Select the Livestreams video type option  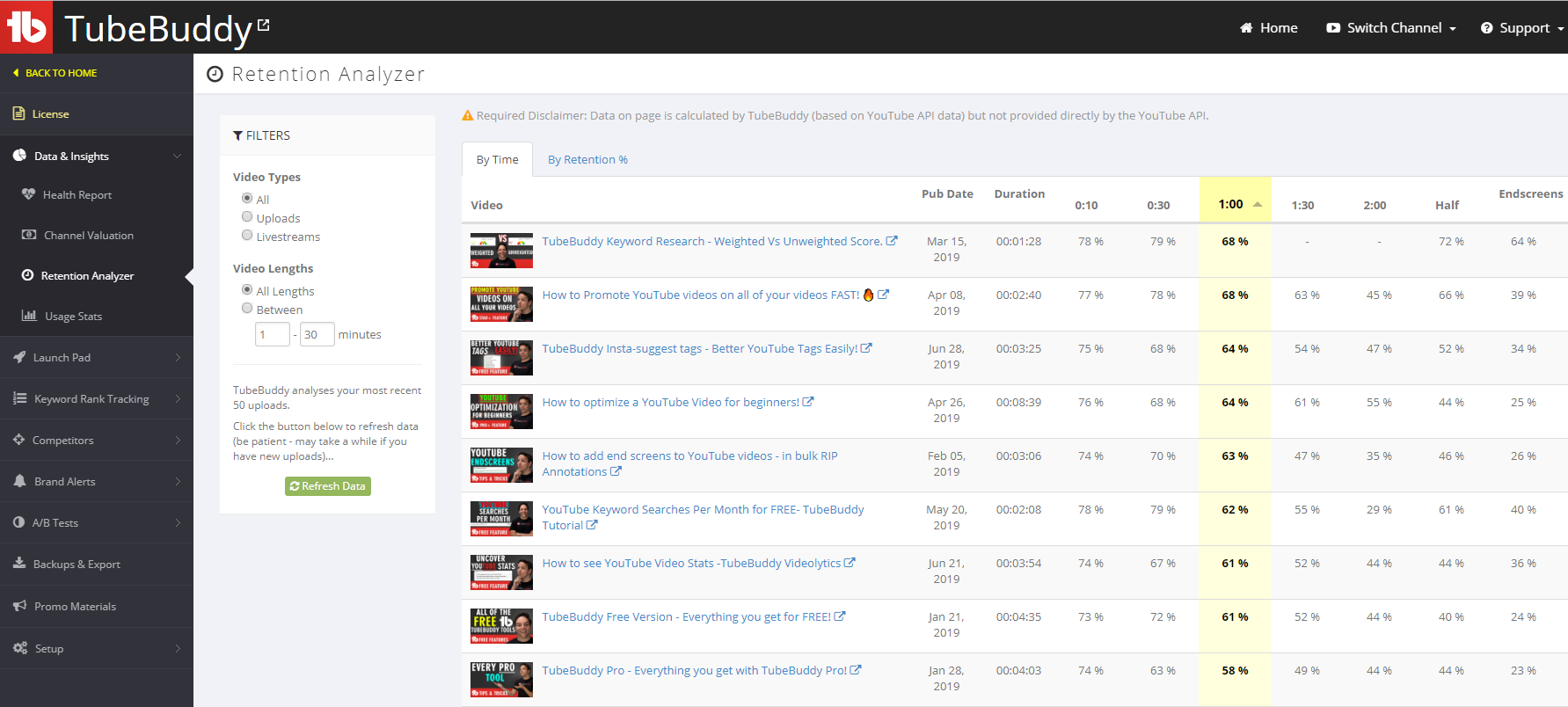click(247, 236)
